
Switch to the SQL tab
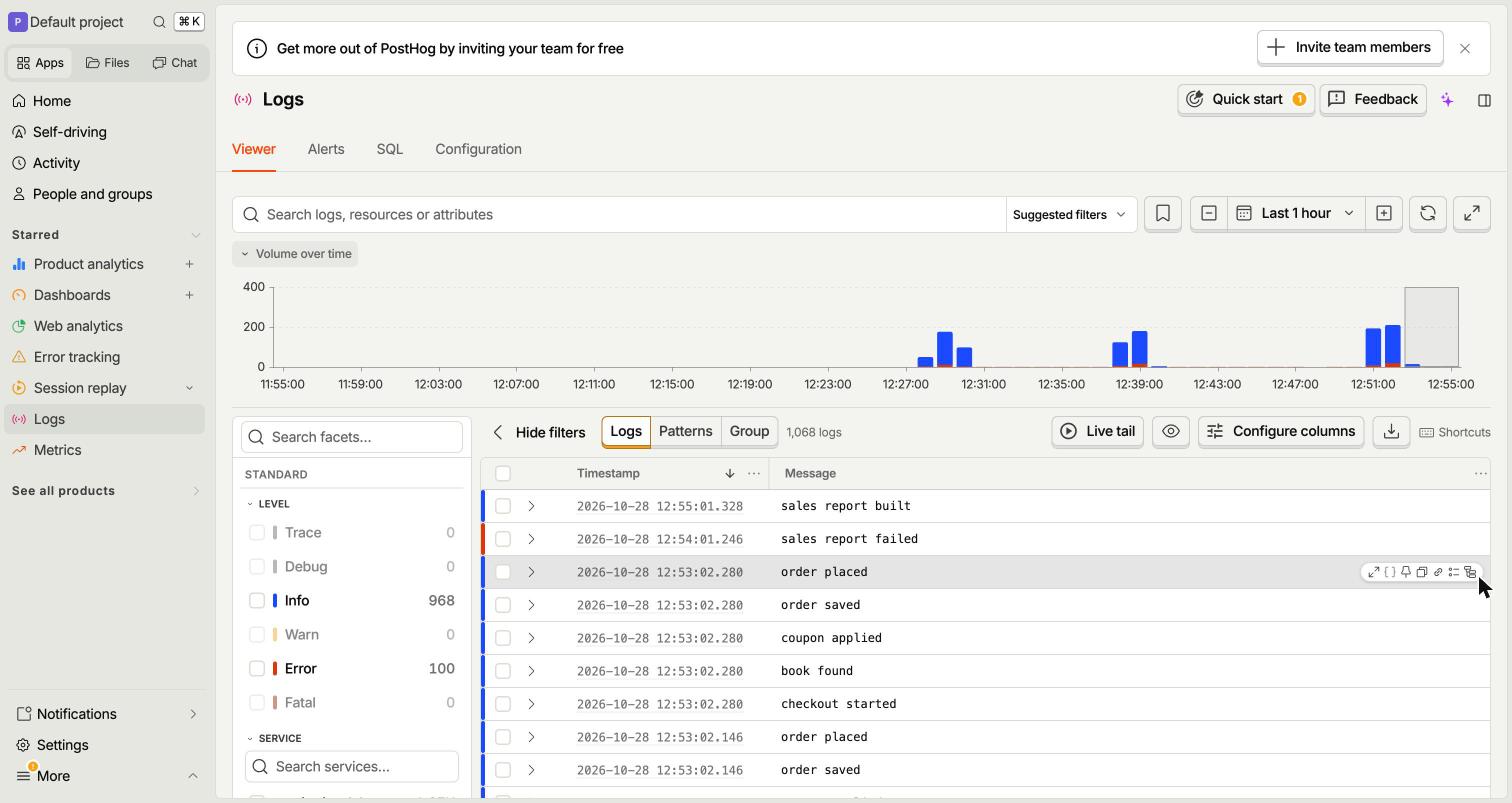(x=390, y=149)
